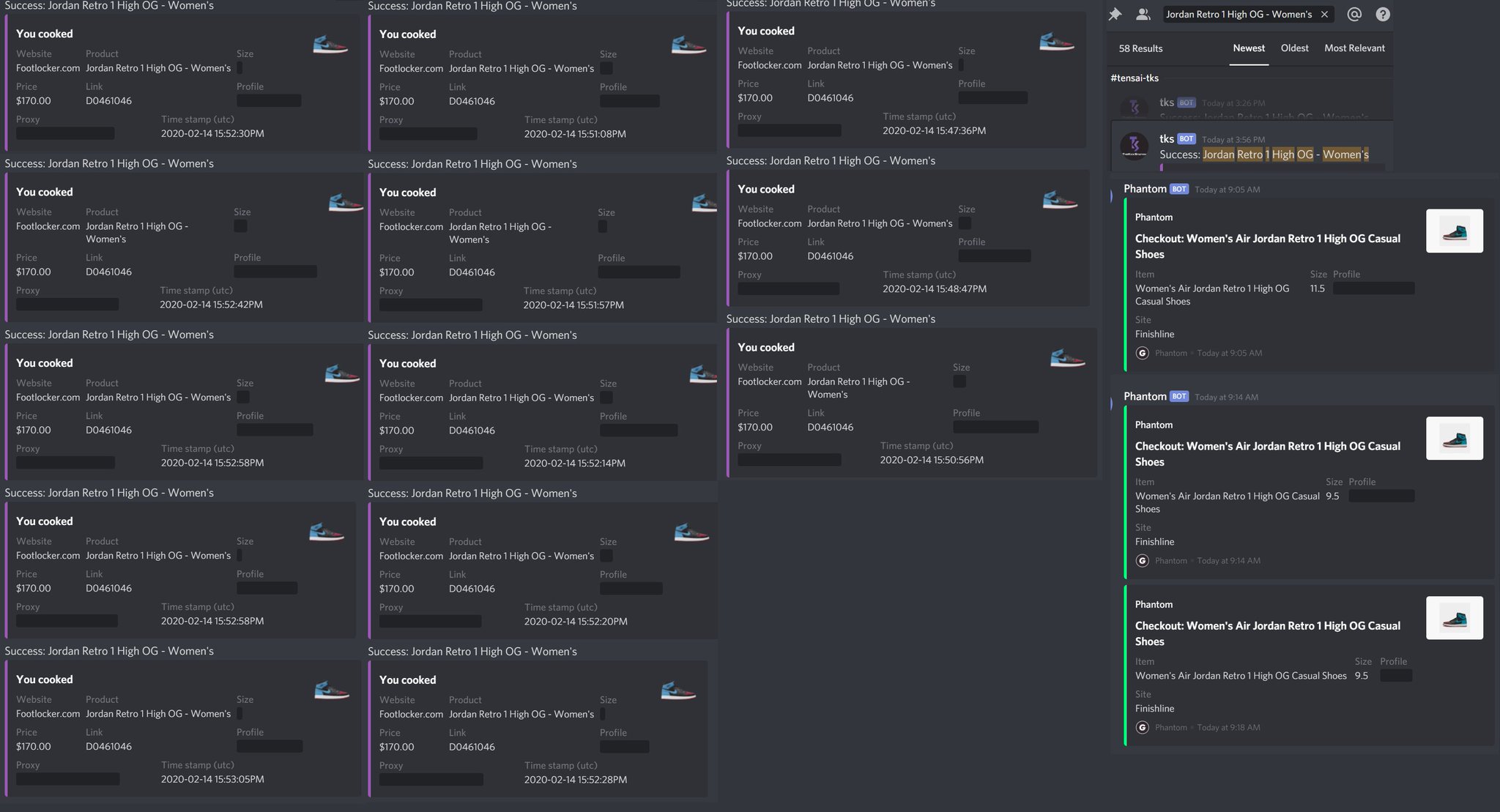
Task: Select timestamp "2020-02-14 15:52:28PM"
Action: click(576, 779)
